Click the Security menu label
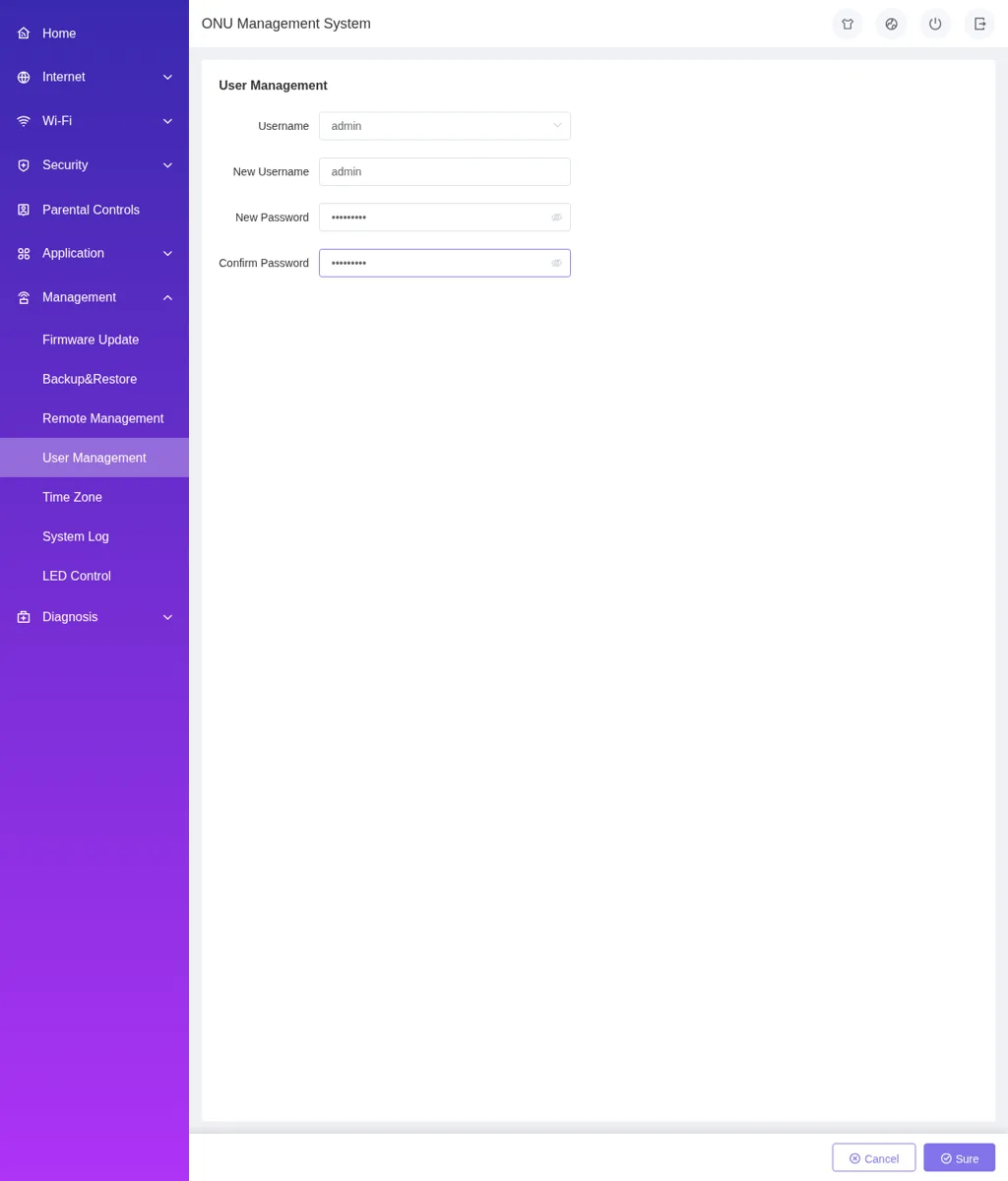This screenshot has height=1181, width=1008. point(65,165)
